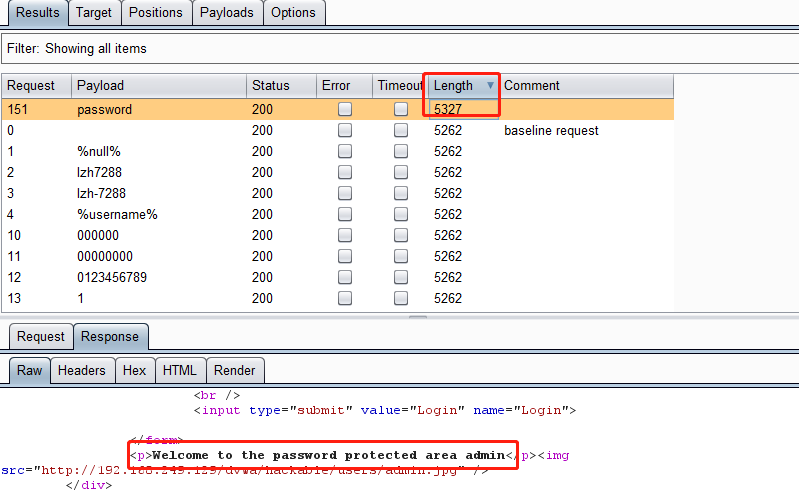Select the 'password' payload cell
Image resolution: width=799 pixels, height=499 pixels.
(159, 109)
